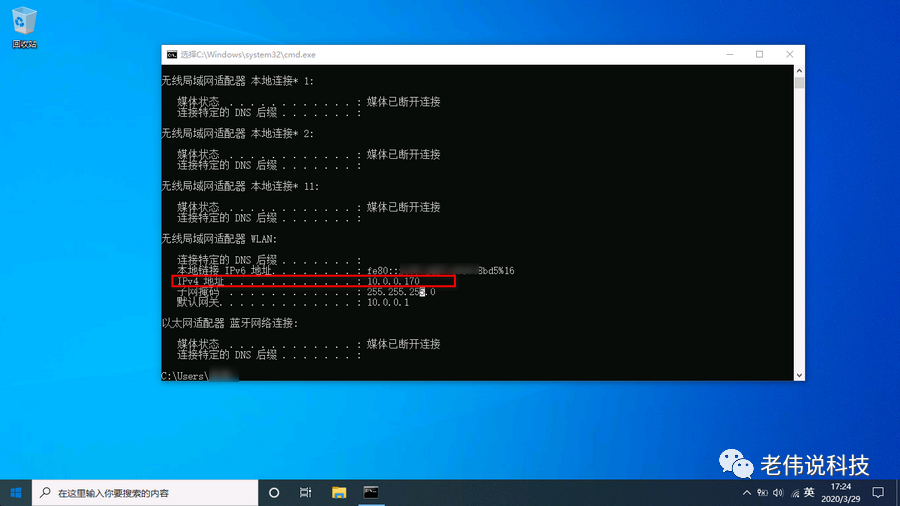
Task: Open the Recycle Bin desktop icon
Action: point(24,28)
